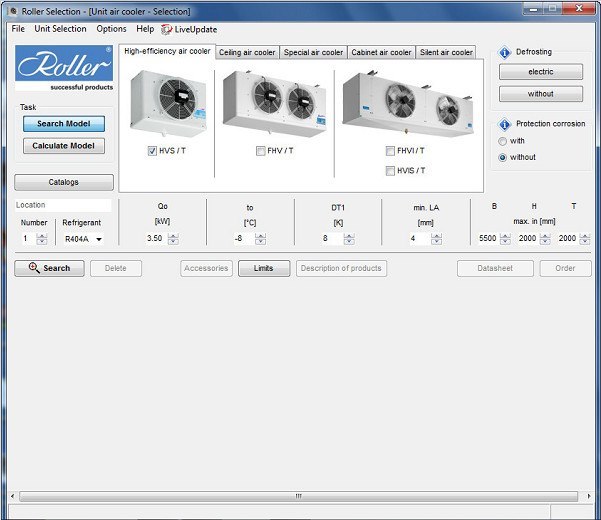Image resolution: width=601 pixels, height=520 pixels.
Task: Click the Accessories button
Action: [x=206, y=268]
